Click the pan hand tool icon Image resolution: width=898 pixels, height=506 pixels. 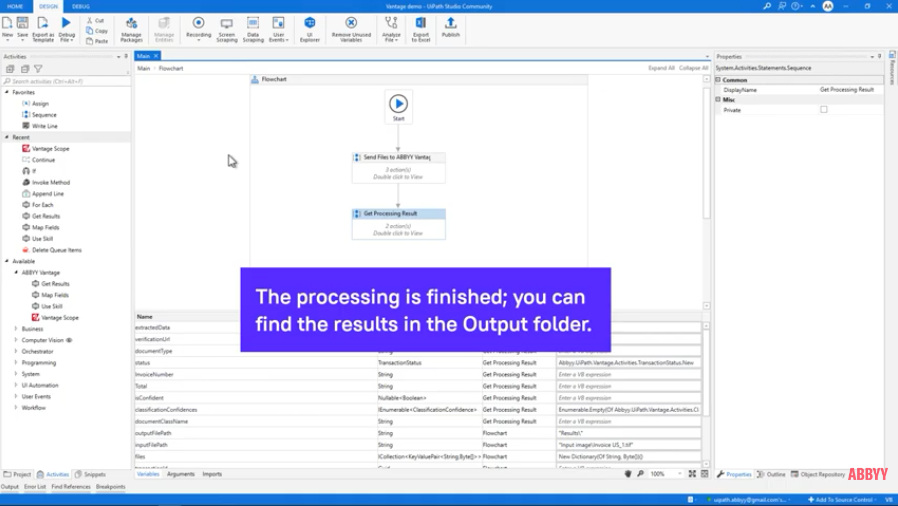(x=628, y=474)
